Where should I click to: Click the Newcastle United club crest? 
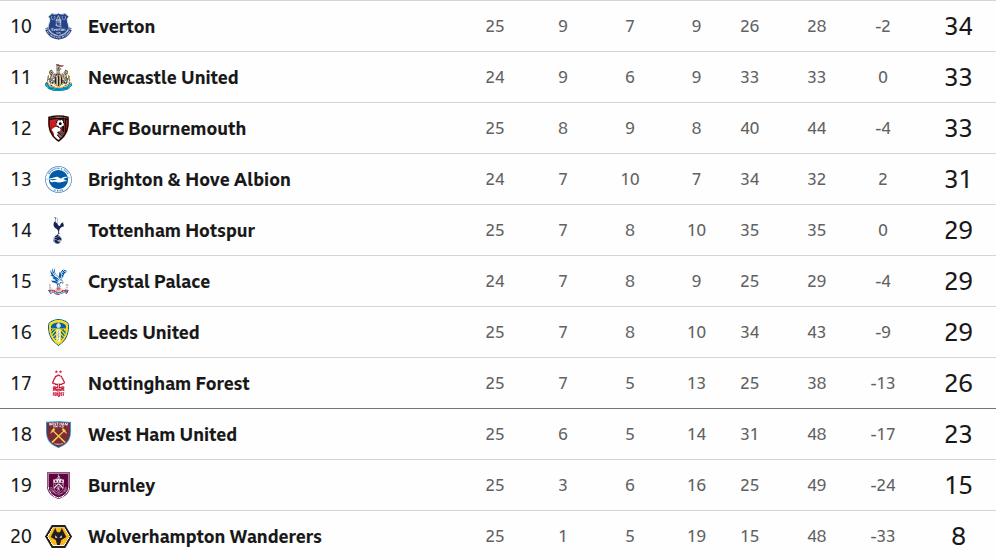pyautogui.click(x=59, y=78)
